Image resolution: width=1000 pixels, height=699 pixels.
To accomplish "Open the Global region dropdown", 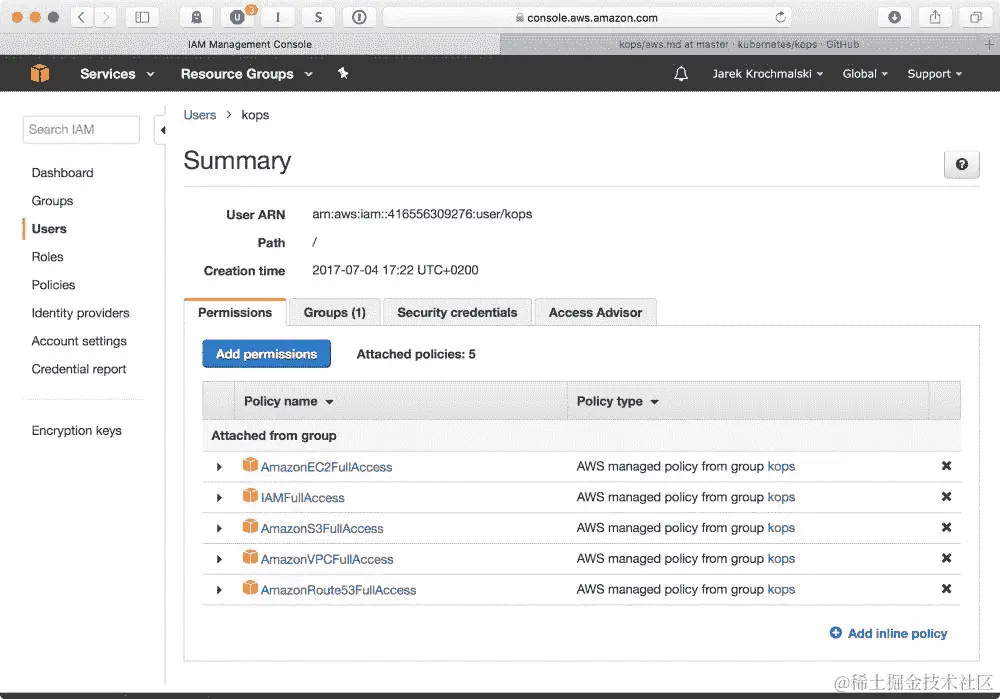I will click(865, 74).
